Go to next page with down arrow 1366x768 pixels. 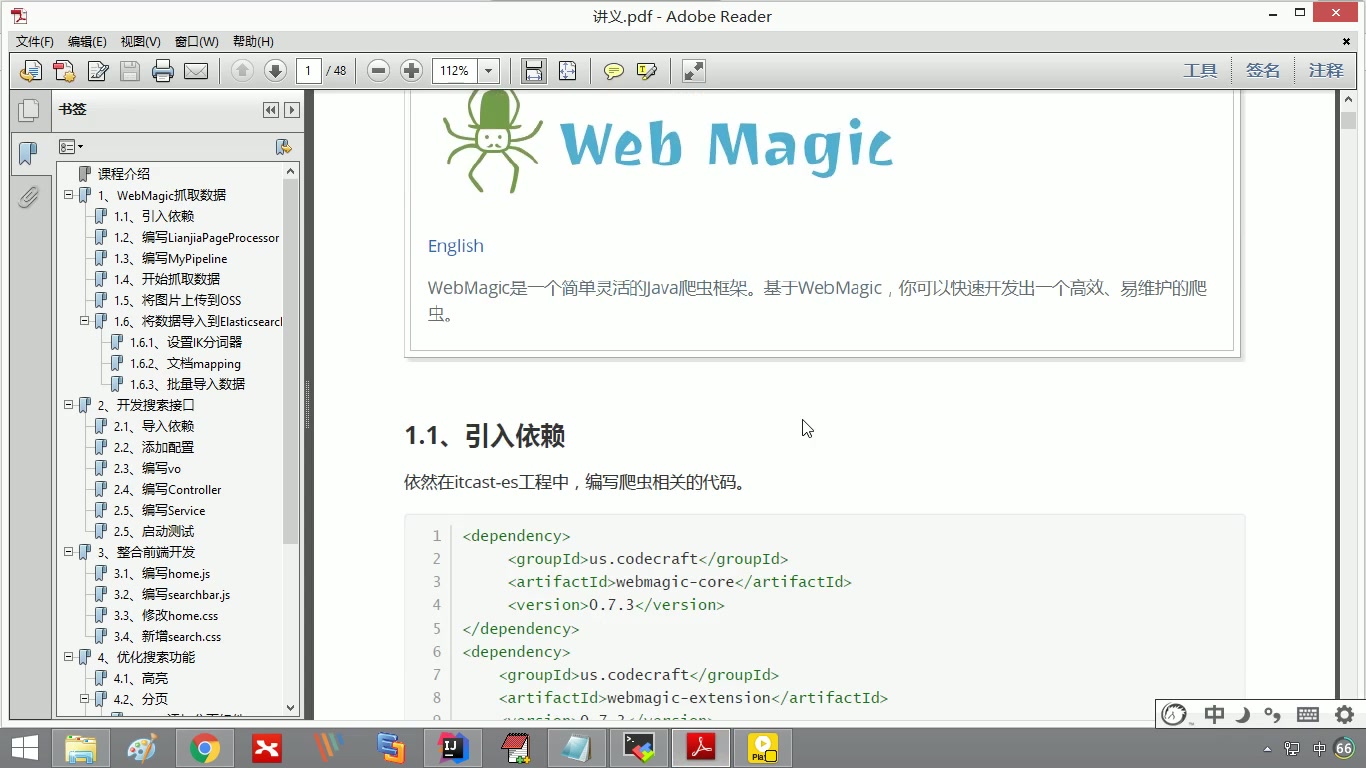275,71
